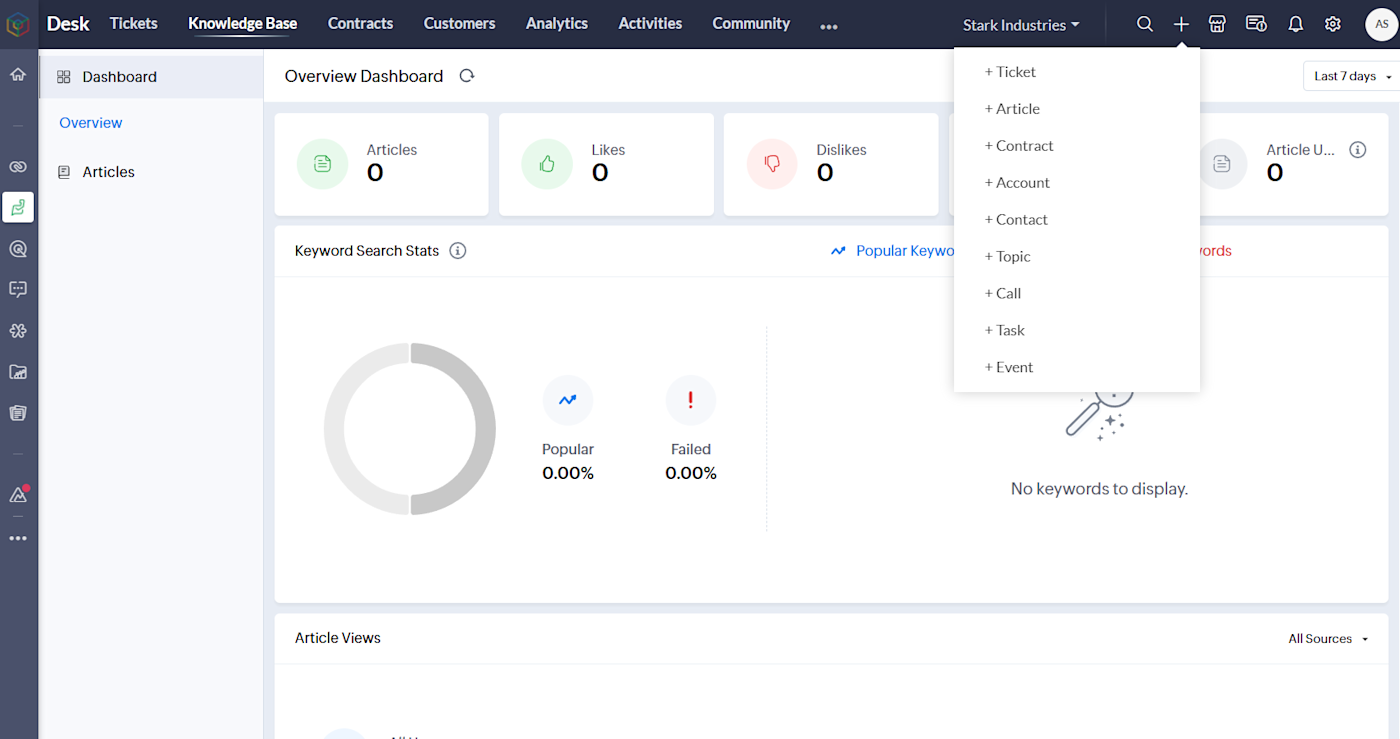Select the Popular Keywords tab
This screenshot has height=739, width=1400.
(x=893, y=251)
